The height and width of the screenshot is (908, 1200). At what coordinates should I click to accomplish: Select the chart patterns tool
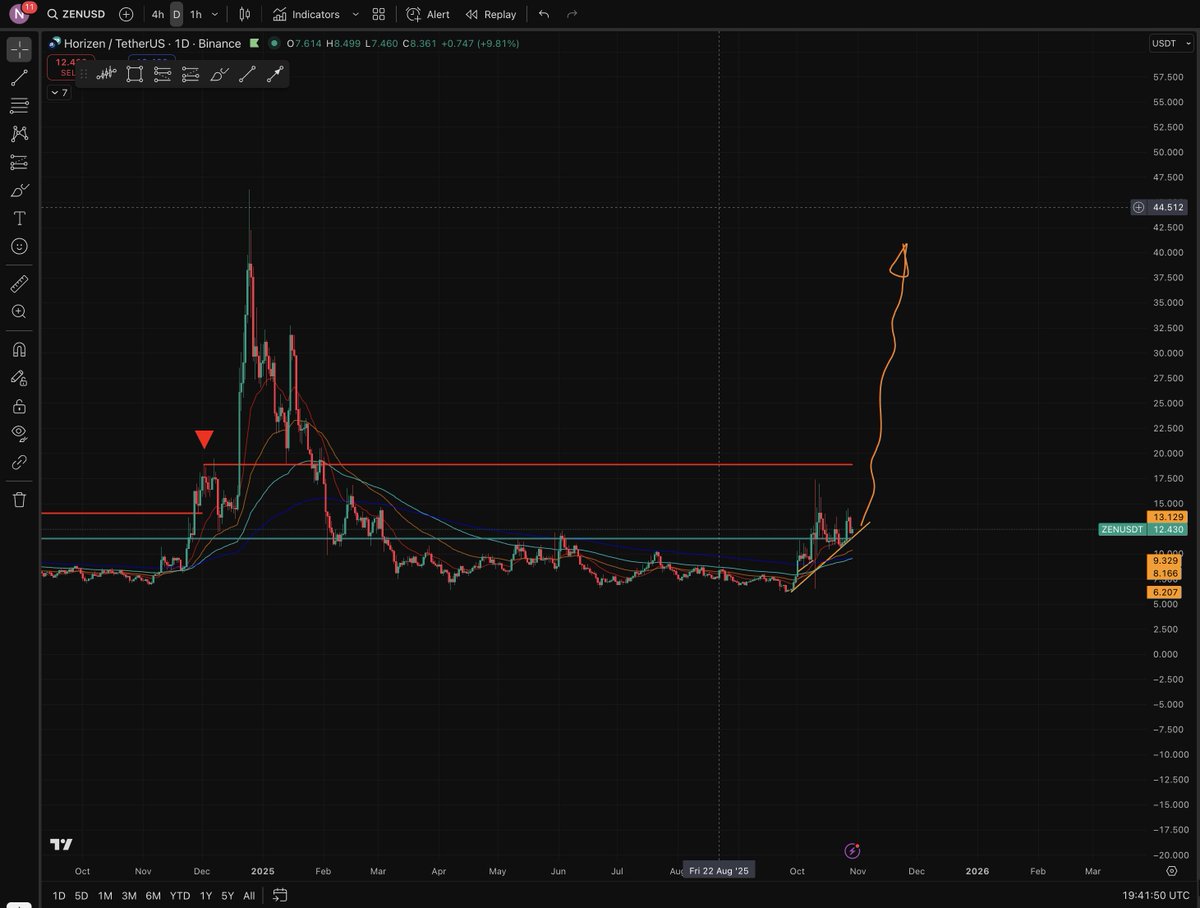(x=19, y=133)
